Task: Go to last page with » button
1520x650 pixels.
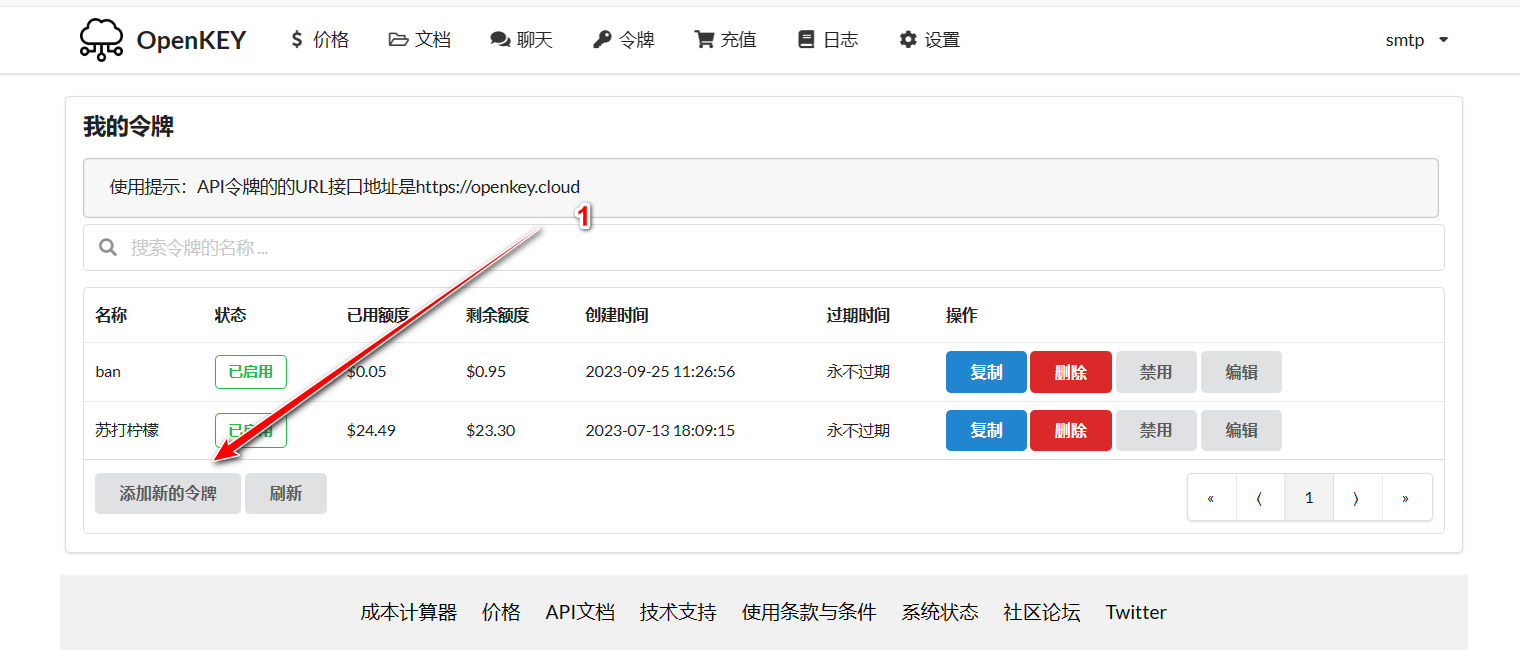Action: pos(1406,498)
